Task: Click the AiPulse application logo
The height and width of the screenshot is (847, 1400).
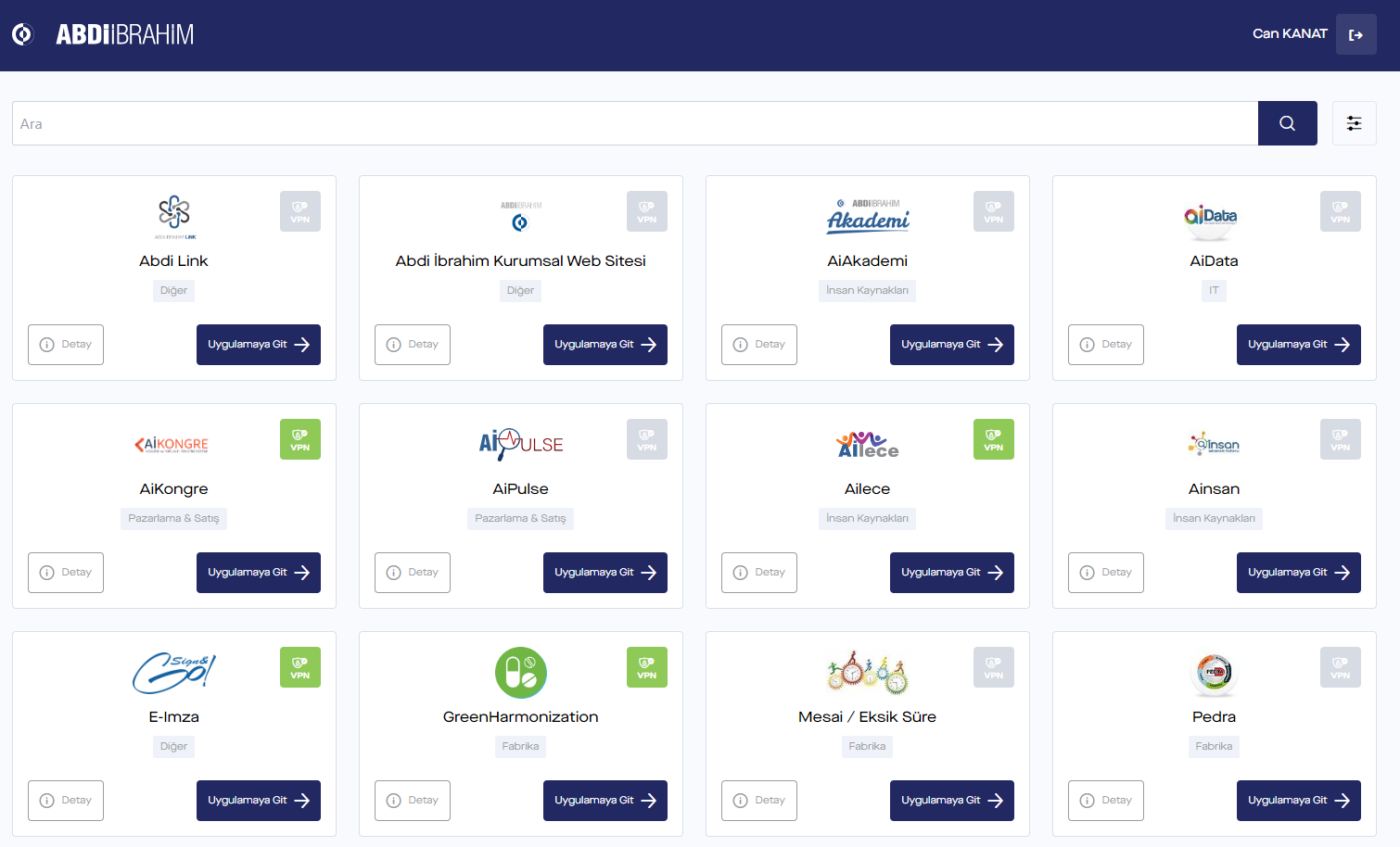Action: tap(520, 445)
